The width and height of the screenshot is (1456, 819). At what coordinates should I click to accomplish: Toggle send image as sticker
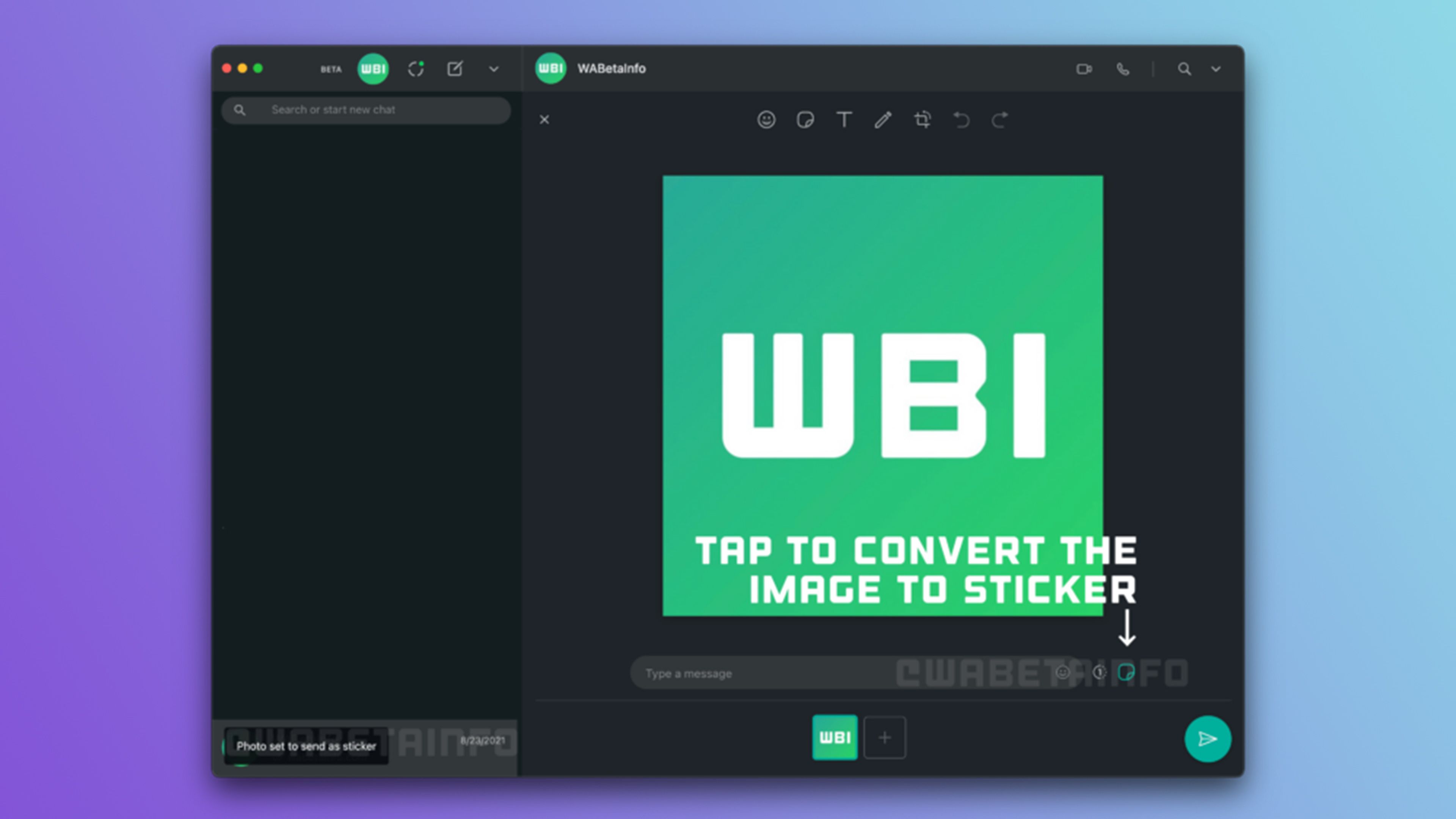[1127, 672]
